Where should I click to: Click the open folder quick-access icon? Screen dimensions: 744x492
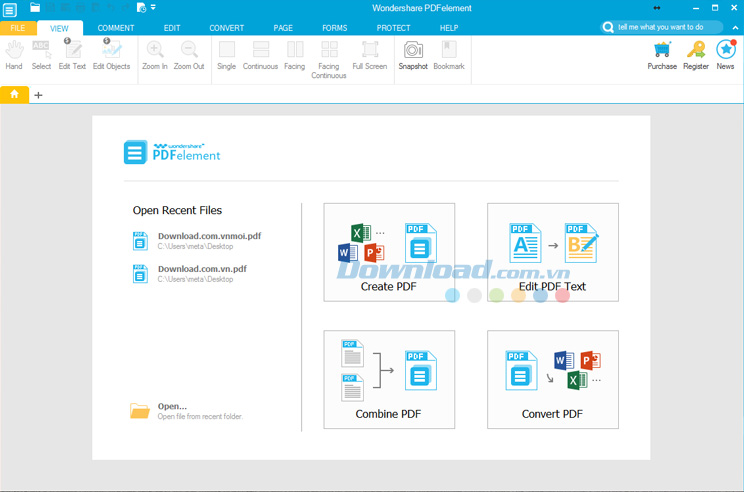tap(35, 8)
